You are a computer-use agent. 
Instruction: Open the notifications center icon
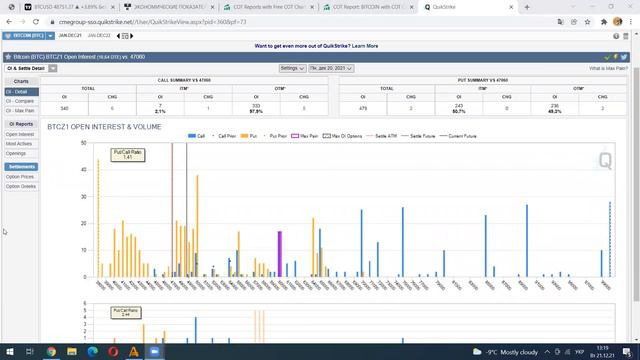click(628, 351)
